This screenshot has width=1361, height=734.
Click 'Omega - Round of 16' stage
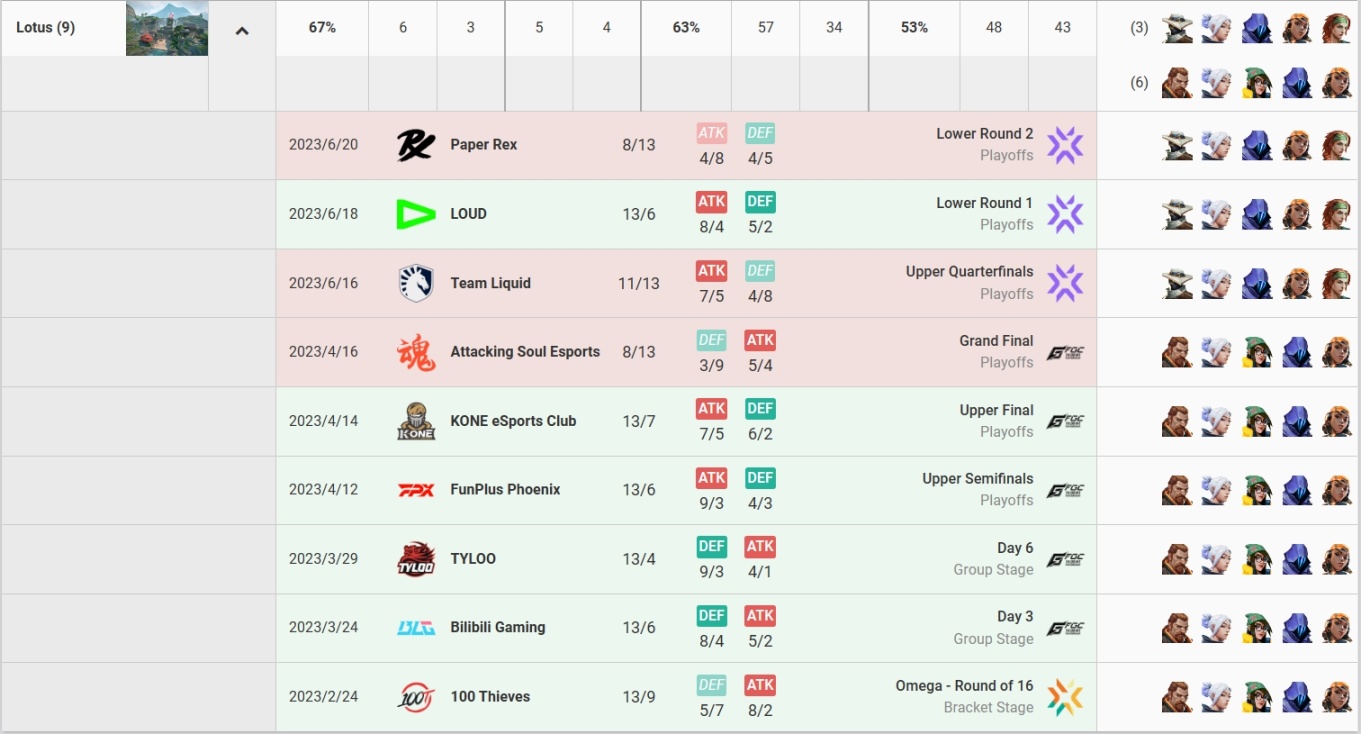[x=964, y=686]
